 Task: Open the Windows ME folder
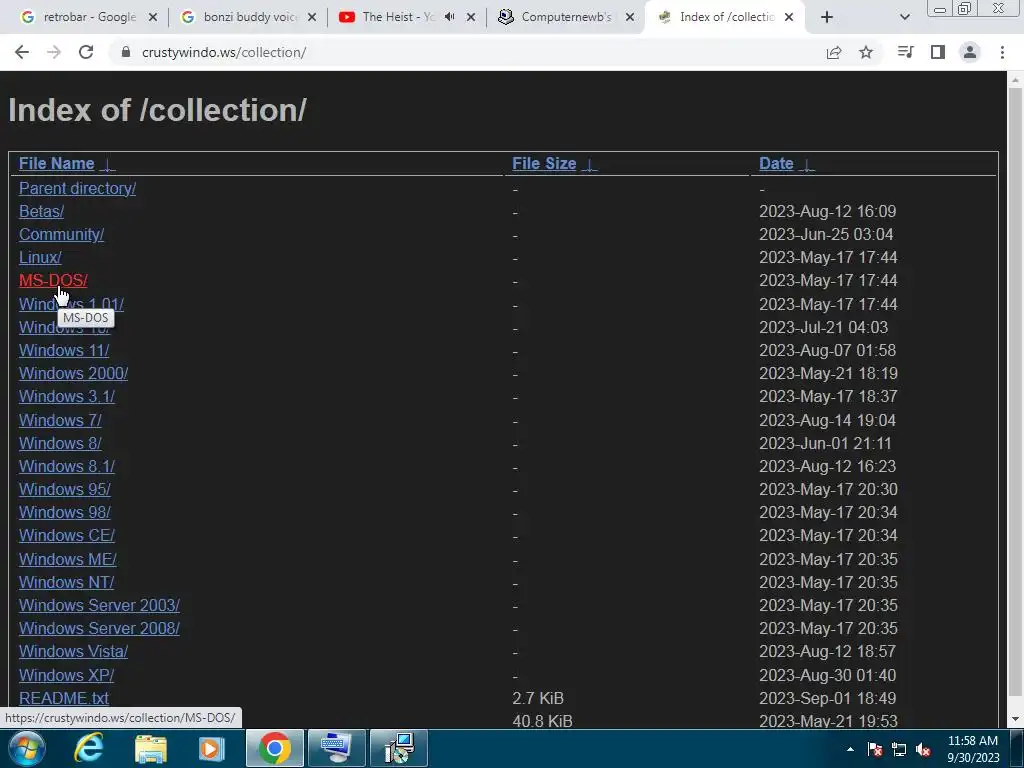[67, 559]
